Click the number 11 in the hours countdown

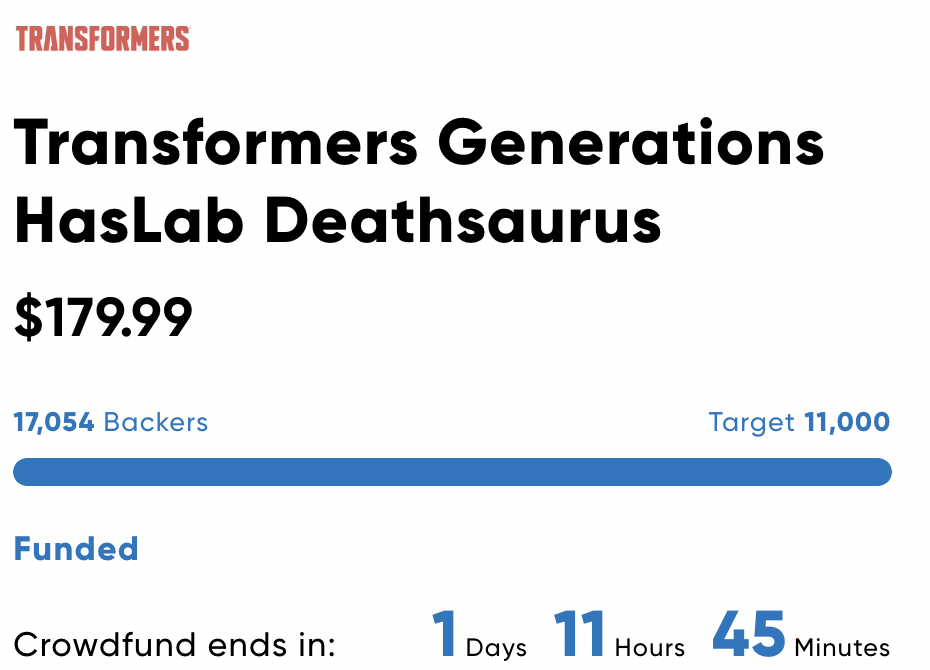(x=580, y=635)
